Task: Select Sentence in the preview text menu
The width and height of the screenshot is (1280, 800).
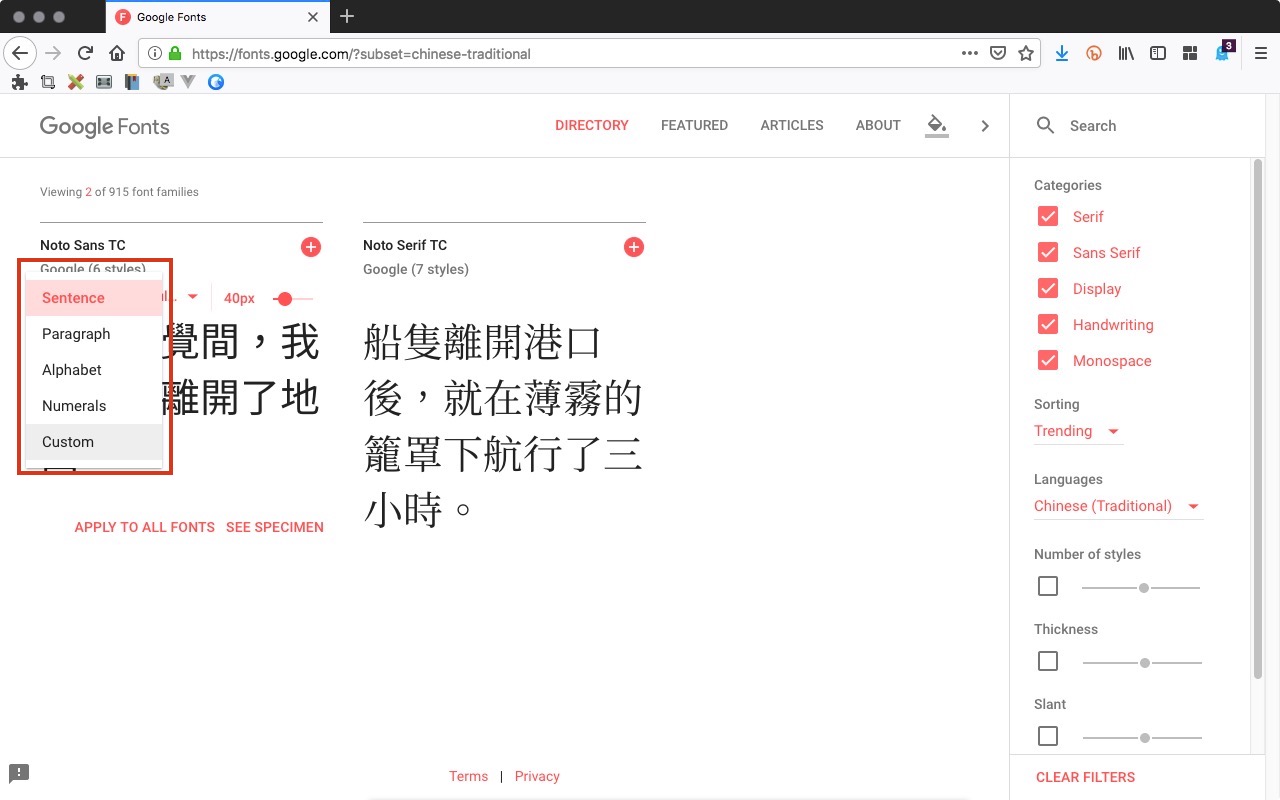Action: [x=94, y=298]
